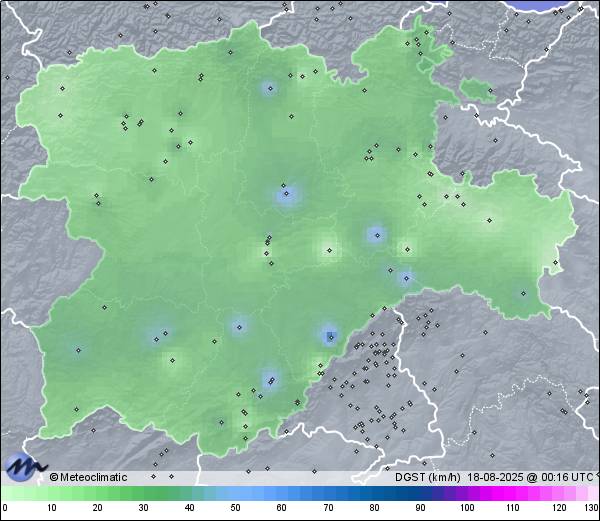Select station marker in the darkest blue gust hotspot
The height and width of the screenshot is (521, 600).
pyautogui.click(x=331, y=337)
